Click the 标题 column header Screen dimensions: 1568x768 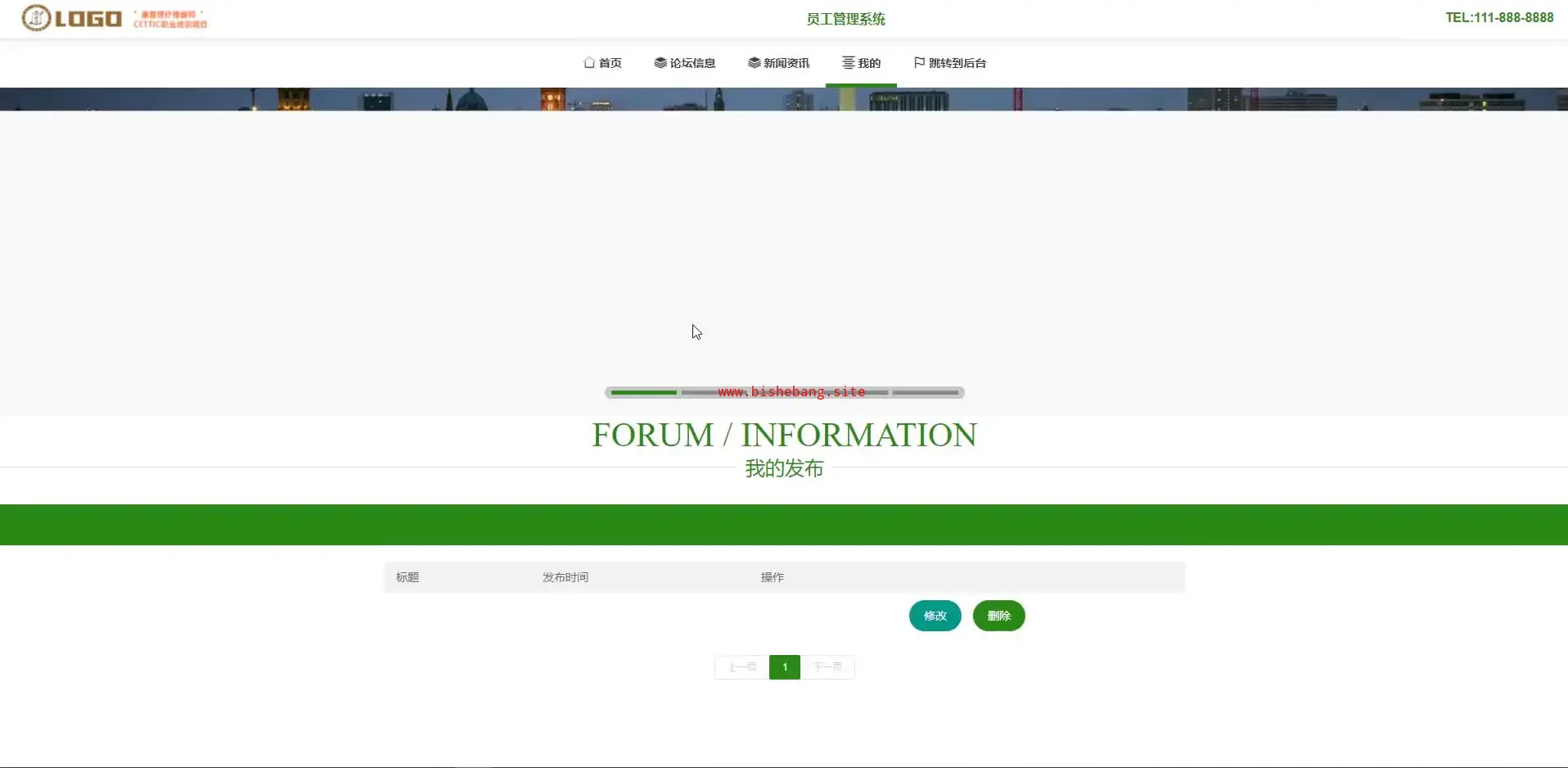[408, 577]
